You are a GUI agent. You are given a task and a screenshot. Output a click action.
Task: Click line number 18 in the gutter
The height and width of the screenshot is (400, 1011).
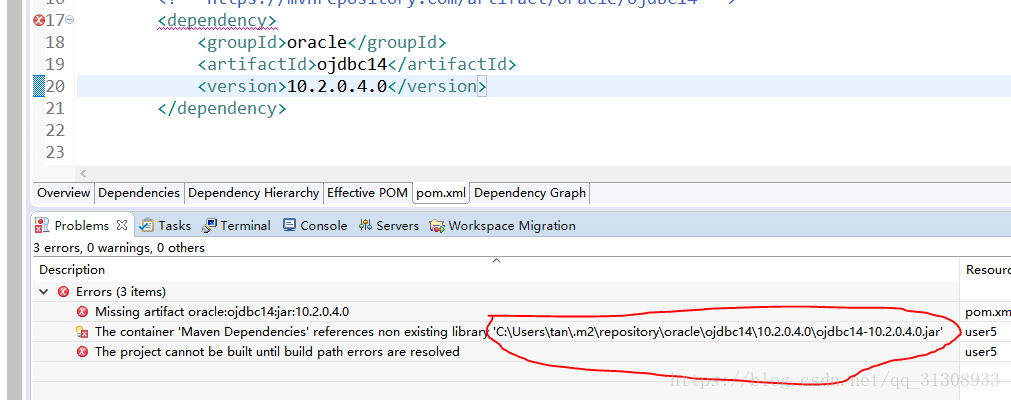click(55, 43)
